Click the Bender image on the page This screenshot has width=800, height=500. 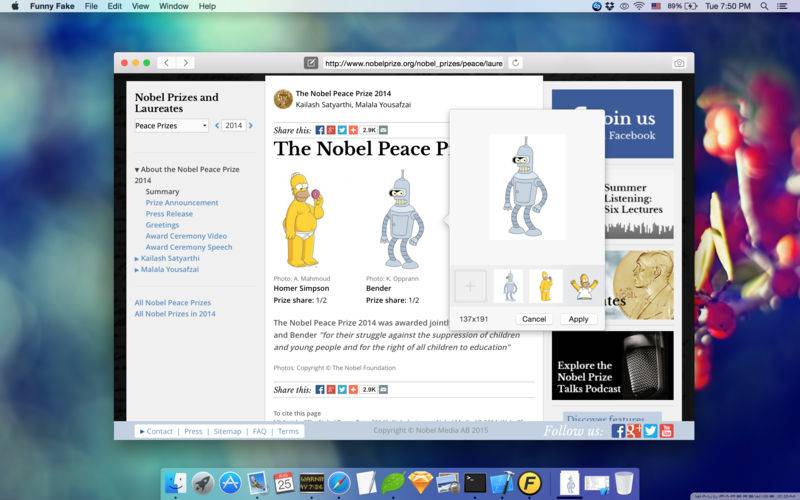(x=402, y=219)
